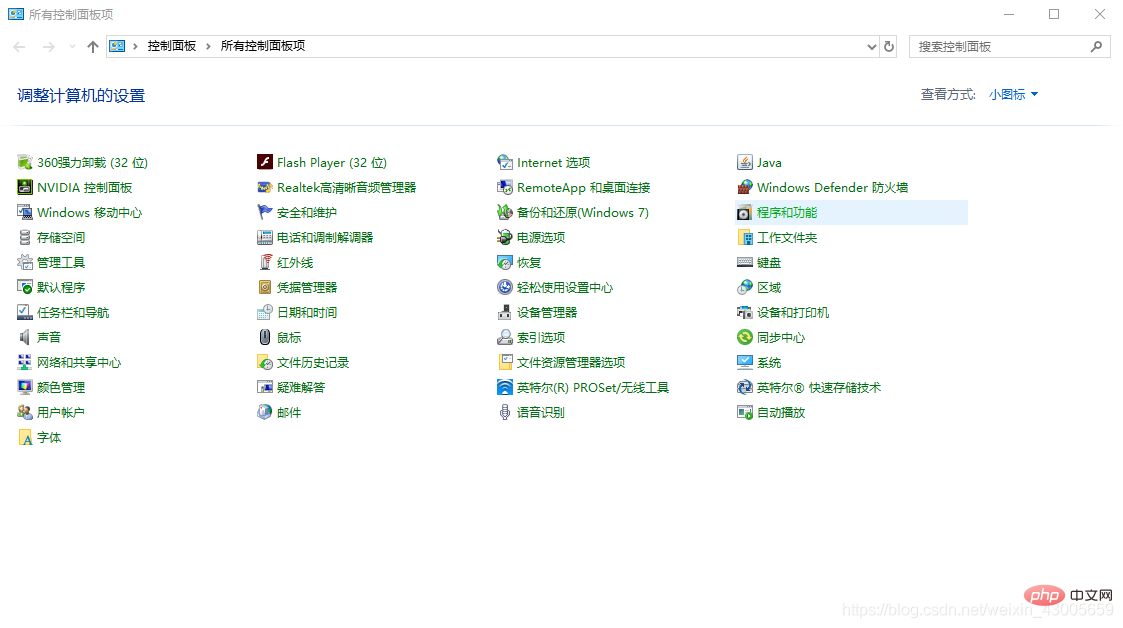Screen dimensions: 1123x628
Task: Open 设备和打印机 link
Action: (x=793, y=313)
